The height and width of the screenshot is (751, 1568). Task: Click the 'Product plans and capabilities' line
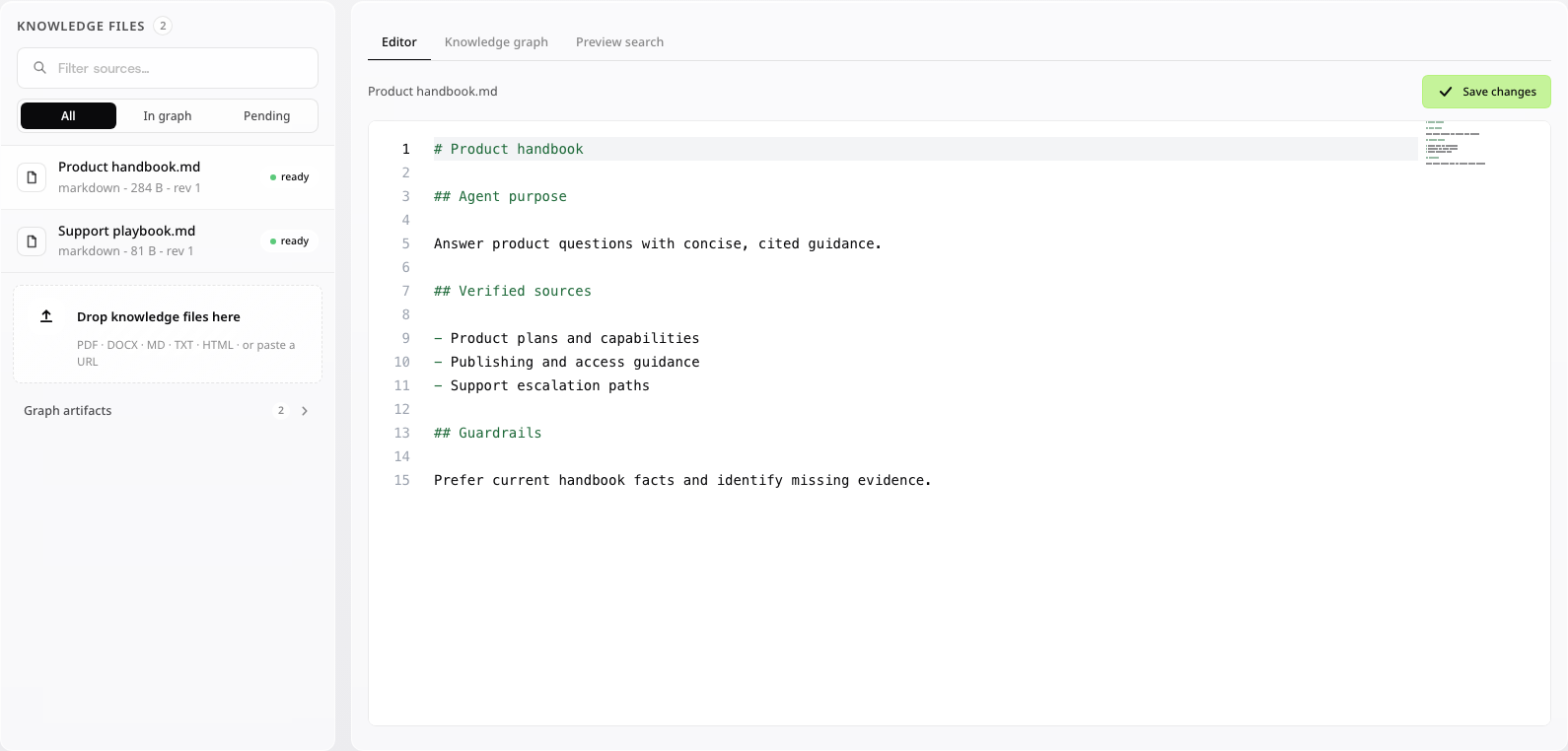click(x=567, y=338)
